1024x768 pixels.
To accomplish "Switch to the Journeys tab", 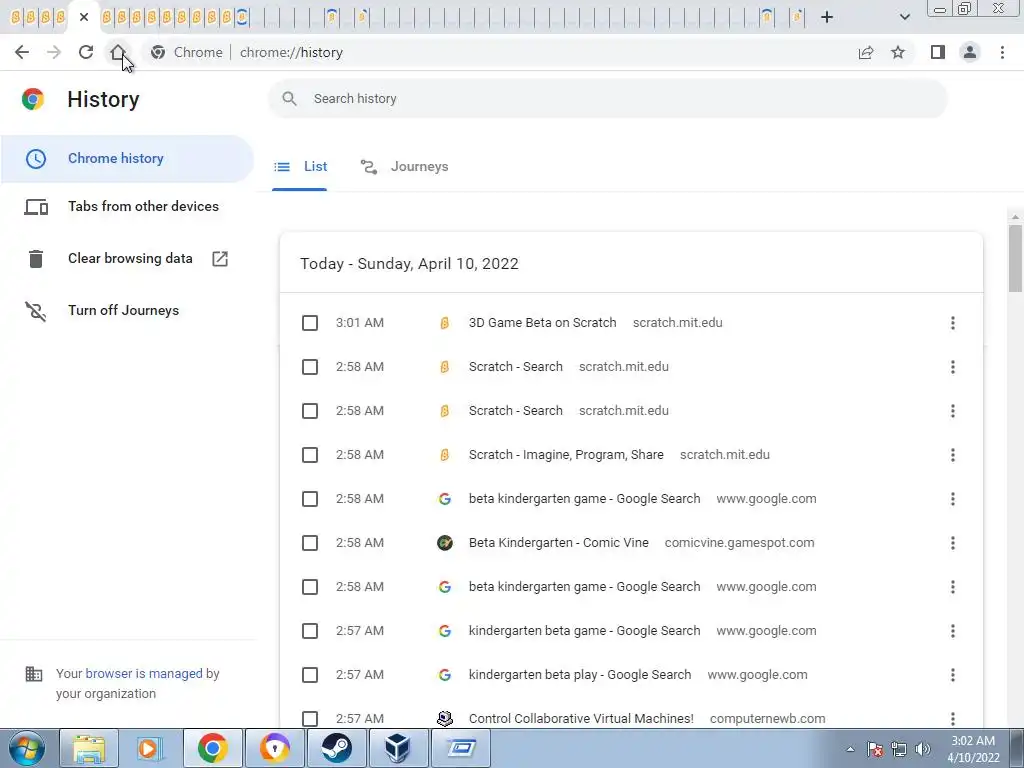I will tap(404, 167).
